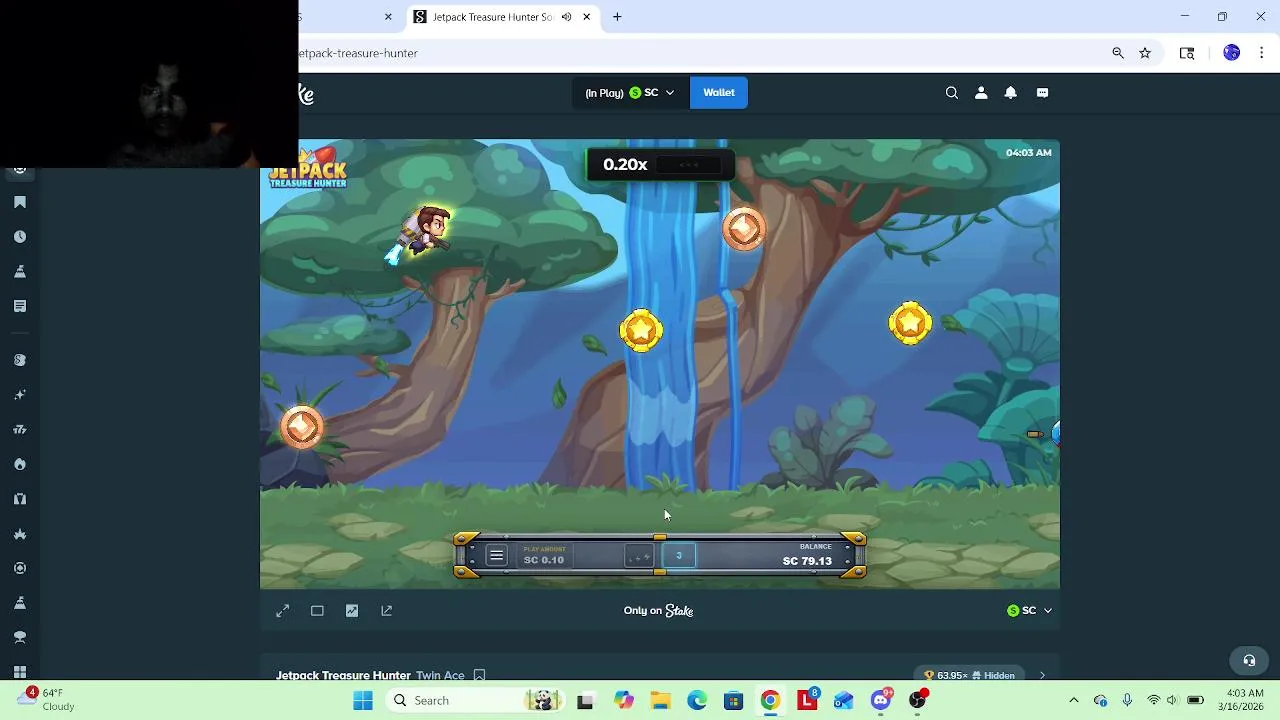Open Microsoft Edge from taskbar
Screen dimensions: 1280x720
[x=697, y=700]
